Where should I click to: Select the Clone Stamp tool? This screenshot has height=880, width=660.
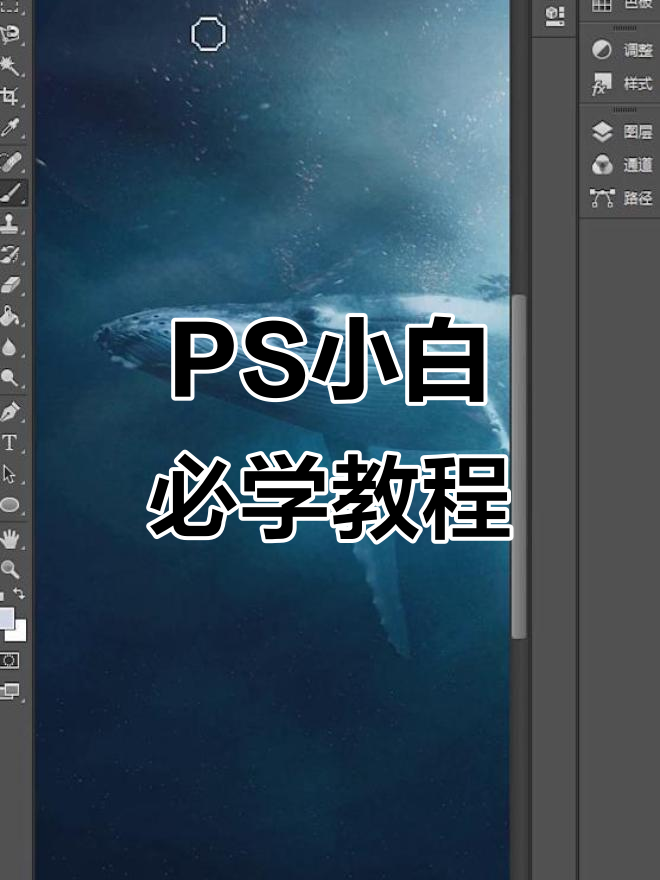pyautogui.click(x=10, y=223)
